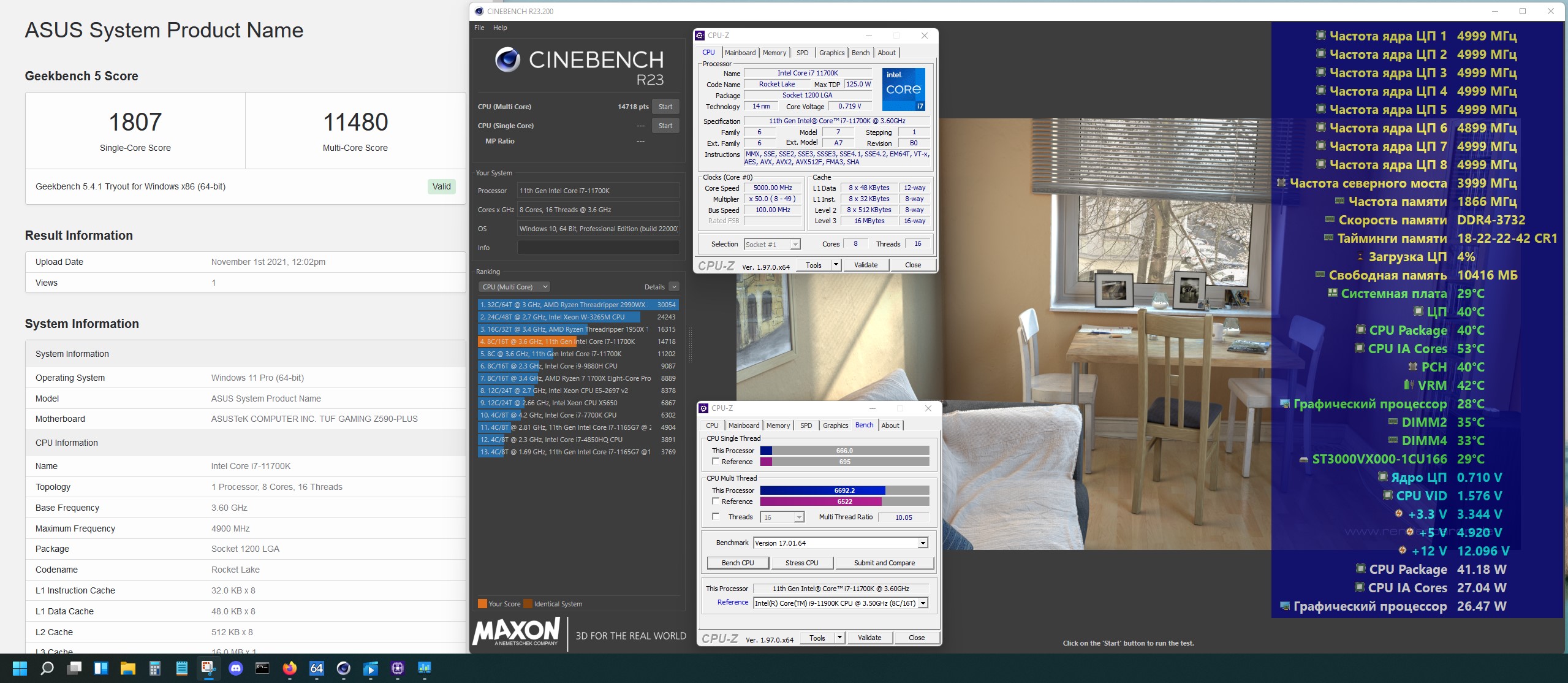Open the benchmark Version 17.01.64 dropdown

pyautogui.click(x=922, y=543)
